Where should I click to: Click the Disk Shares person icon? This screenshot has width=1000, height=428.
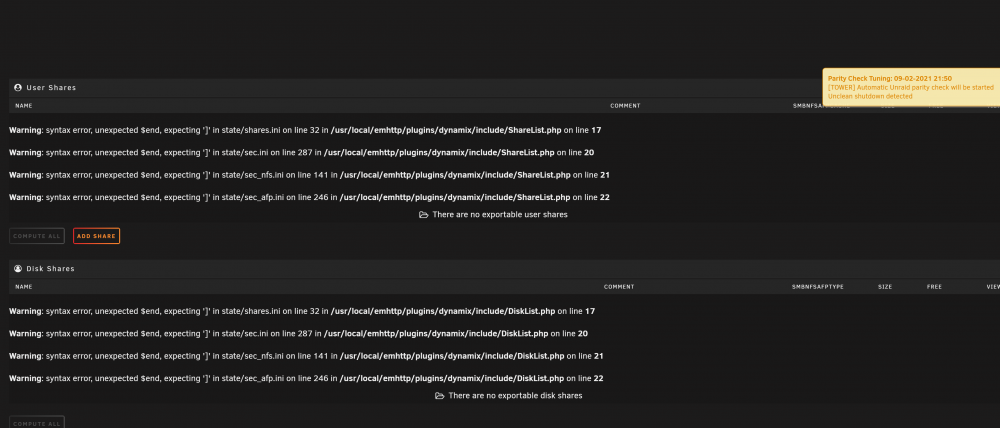(x=18, y=269)
